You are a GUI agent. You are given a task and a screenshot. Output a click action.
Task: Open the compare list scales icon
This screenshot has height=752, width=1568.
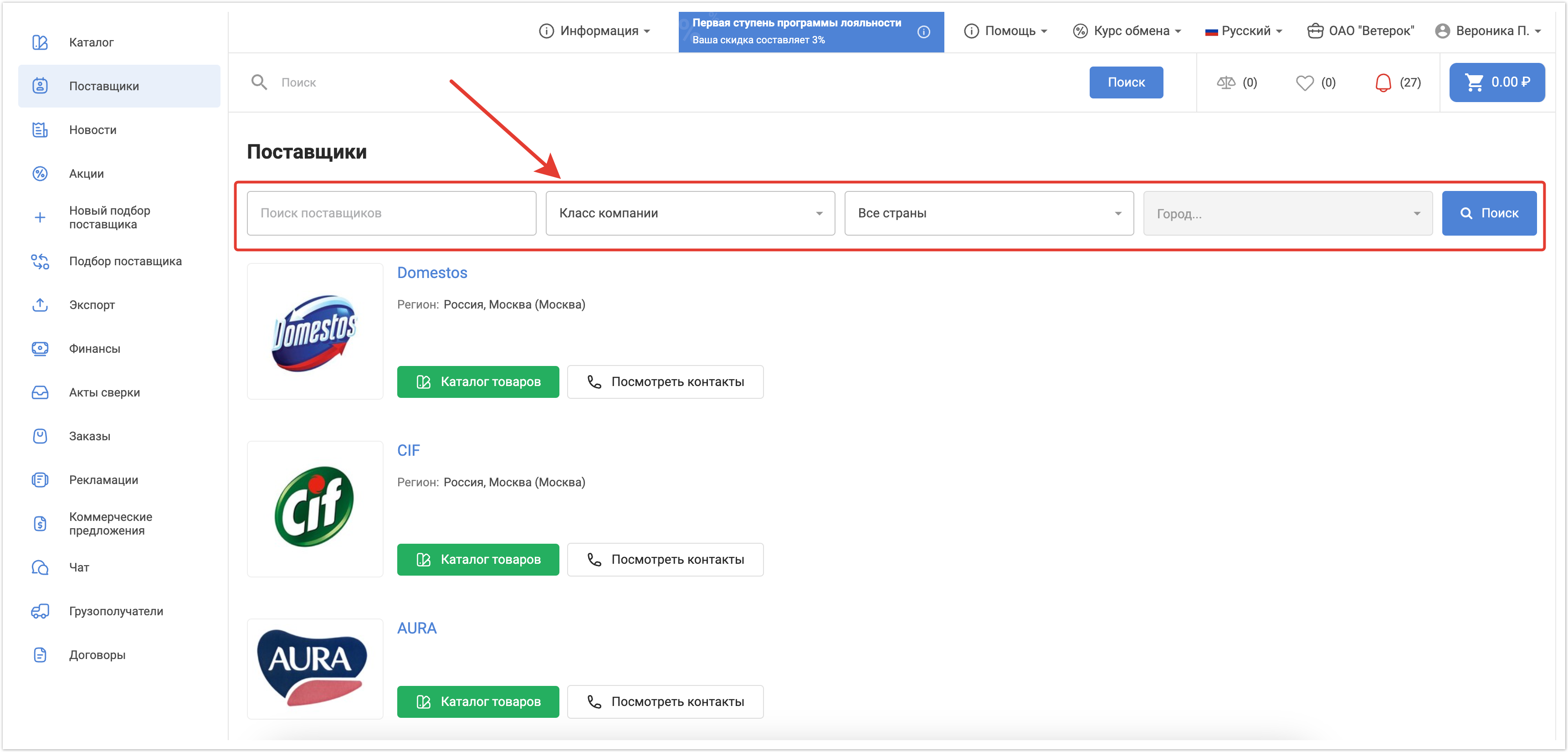(1225, 82)
